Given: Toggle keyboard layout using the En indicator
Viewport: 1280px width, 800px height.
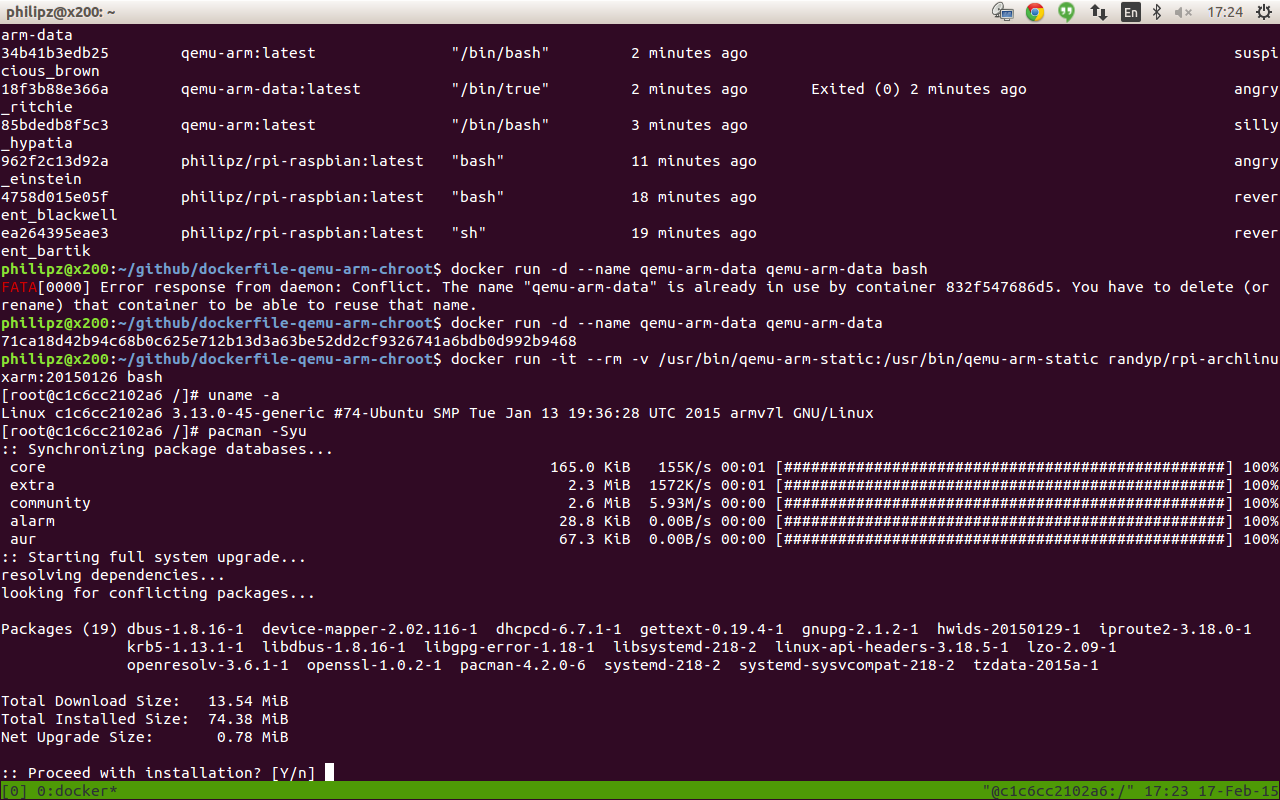Looking at the screenshot, I should [x=1130, y=12].
